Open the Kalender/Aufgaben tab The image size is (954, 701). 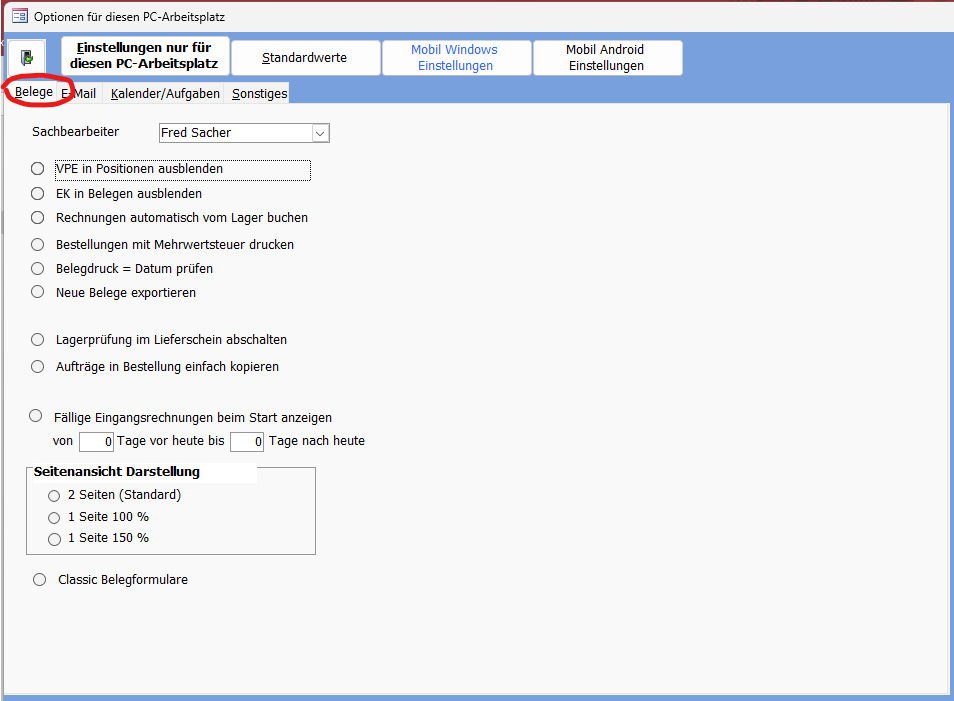165,93
